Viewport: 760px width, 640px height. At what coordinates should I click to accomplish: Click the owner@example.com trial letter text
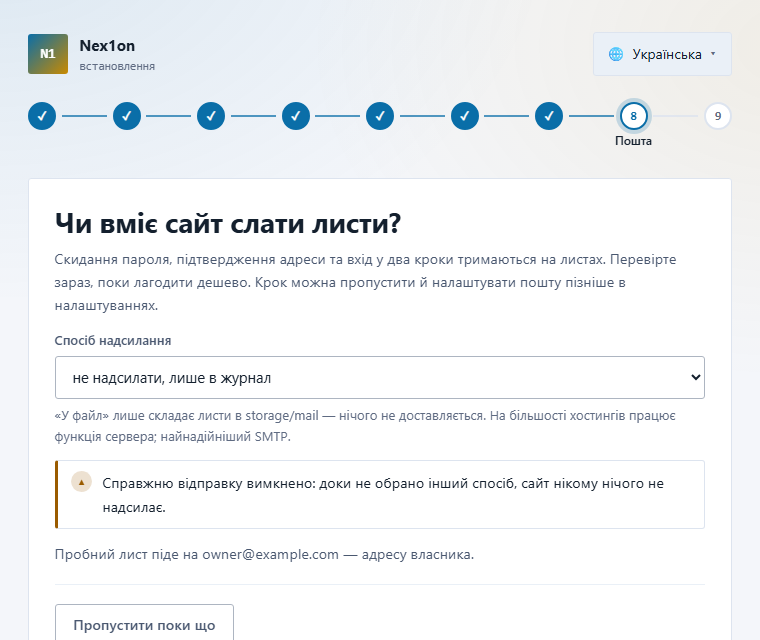(264, 554)
